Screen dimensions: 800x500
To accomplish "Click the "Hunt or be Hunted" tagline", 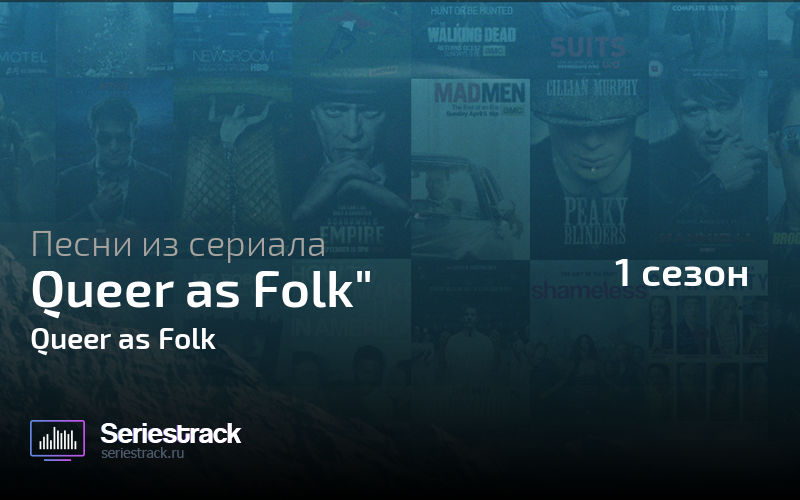I will tap(471, 10).
